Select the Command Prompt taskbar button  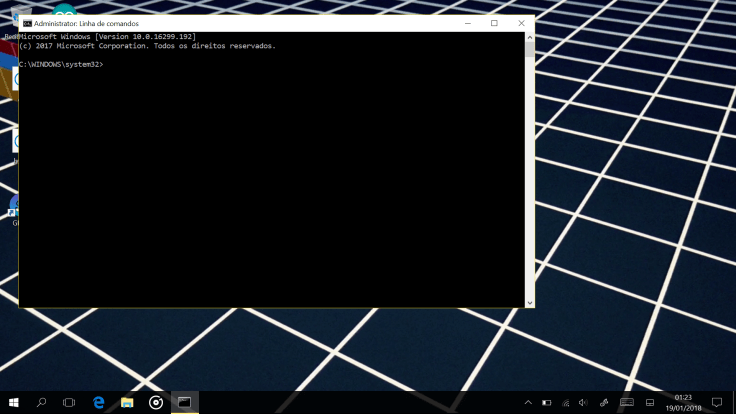tap(184, 402)
